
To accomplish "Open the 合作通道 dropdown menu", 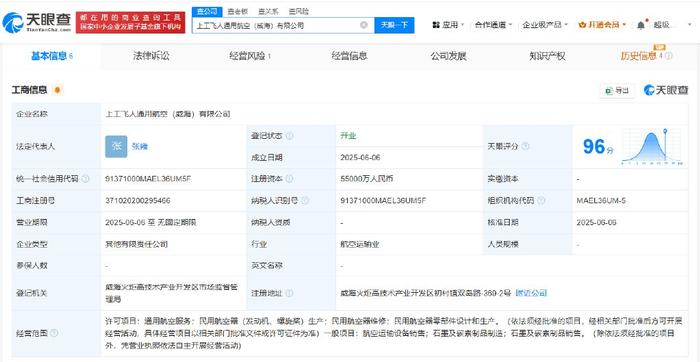I will 493,25.
